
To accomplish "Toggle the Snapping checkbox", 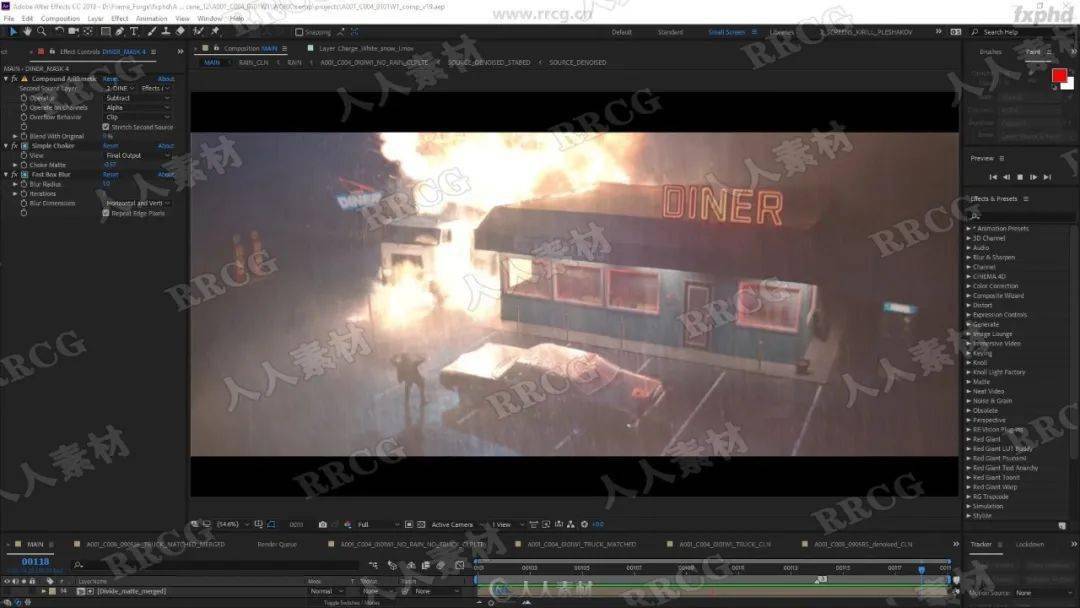I will tap(299, 32).
